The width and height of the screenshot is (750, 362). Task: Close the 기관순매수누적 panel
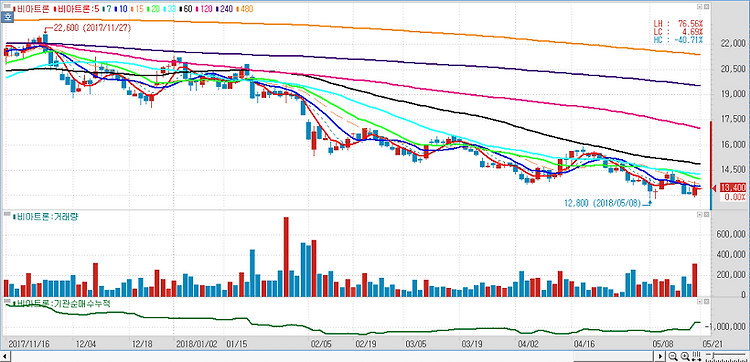coord(706,302)
